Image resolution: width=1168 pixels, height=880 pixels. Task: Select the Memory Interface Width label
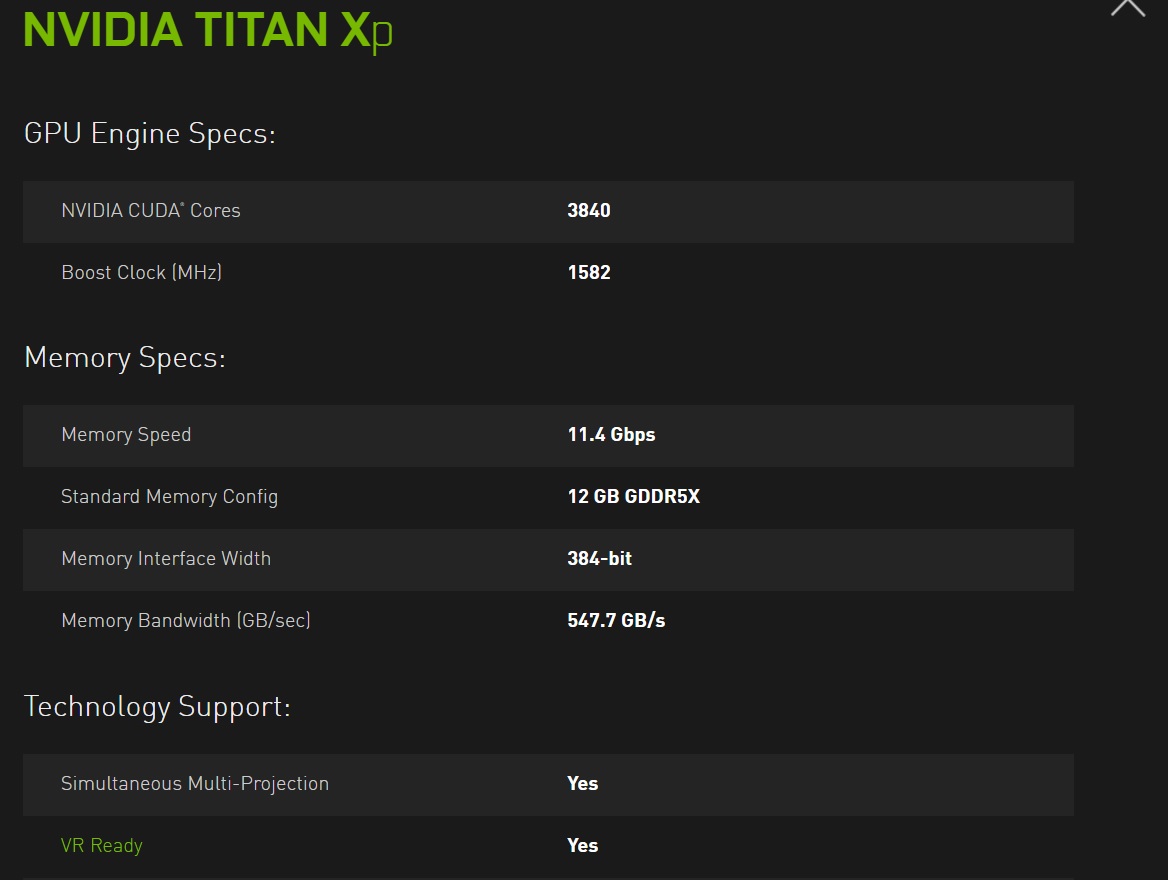166,559
